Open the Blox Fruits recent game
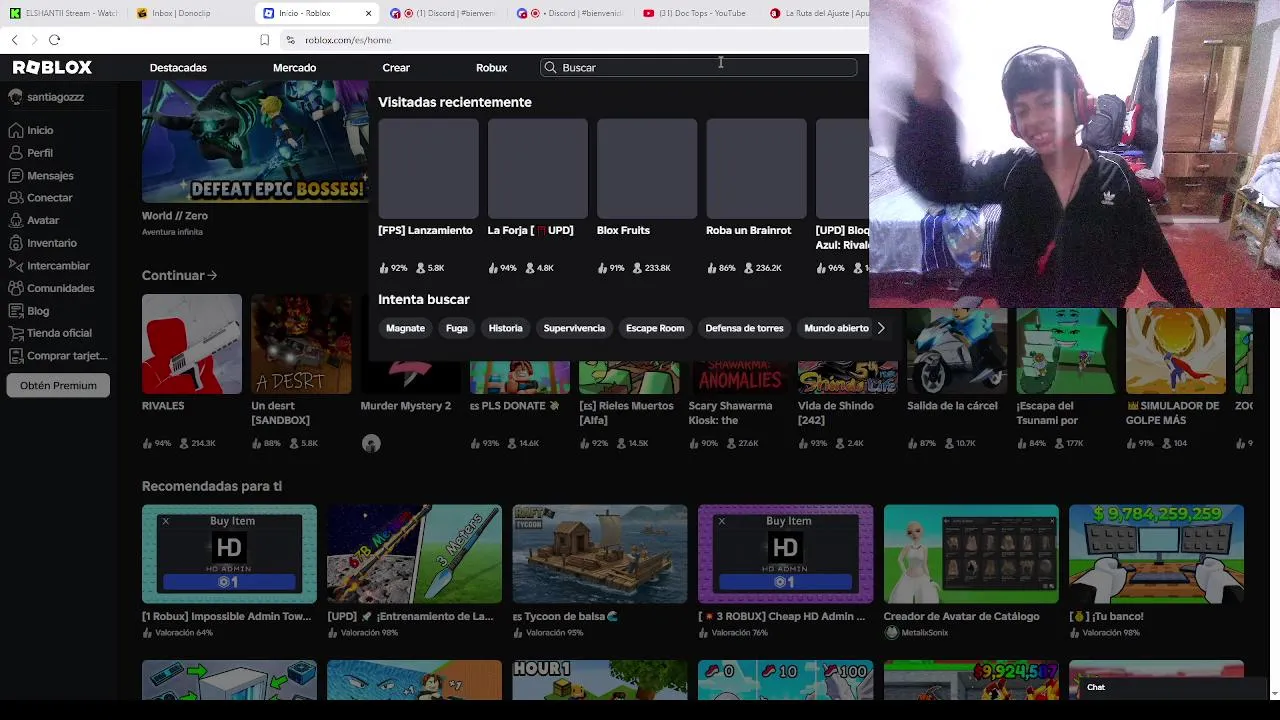The height and width of the screenshot is (720, 1280). (647, 168)
